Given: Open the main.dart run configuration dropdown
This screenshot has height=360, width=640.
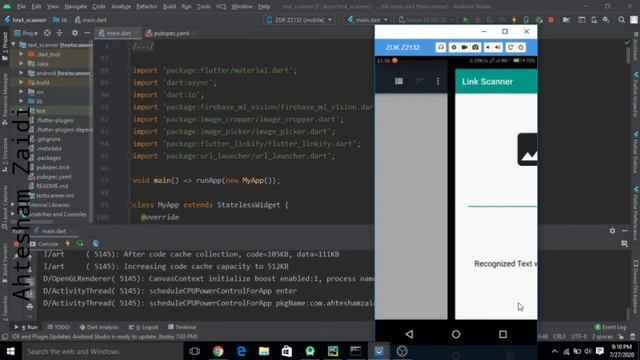Looking at the screenshot, I should [368, 20].
